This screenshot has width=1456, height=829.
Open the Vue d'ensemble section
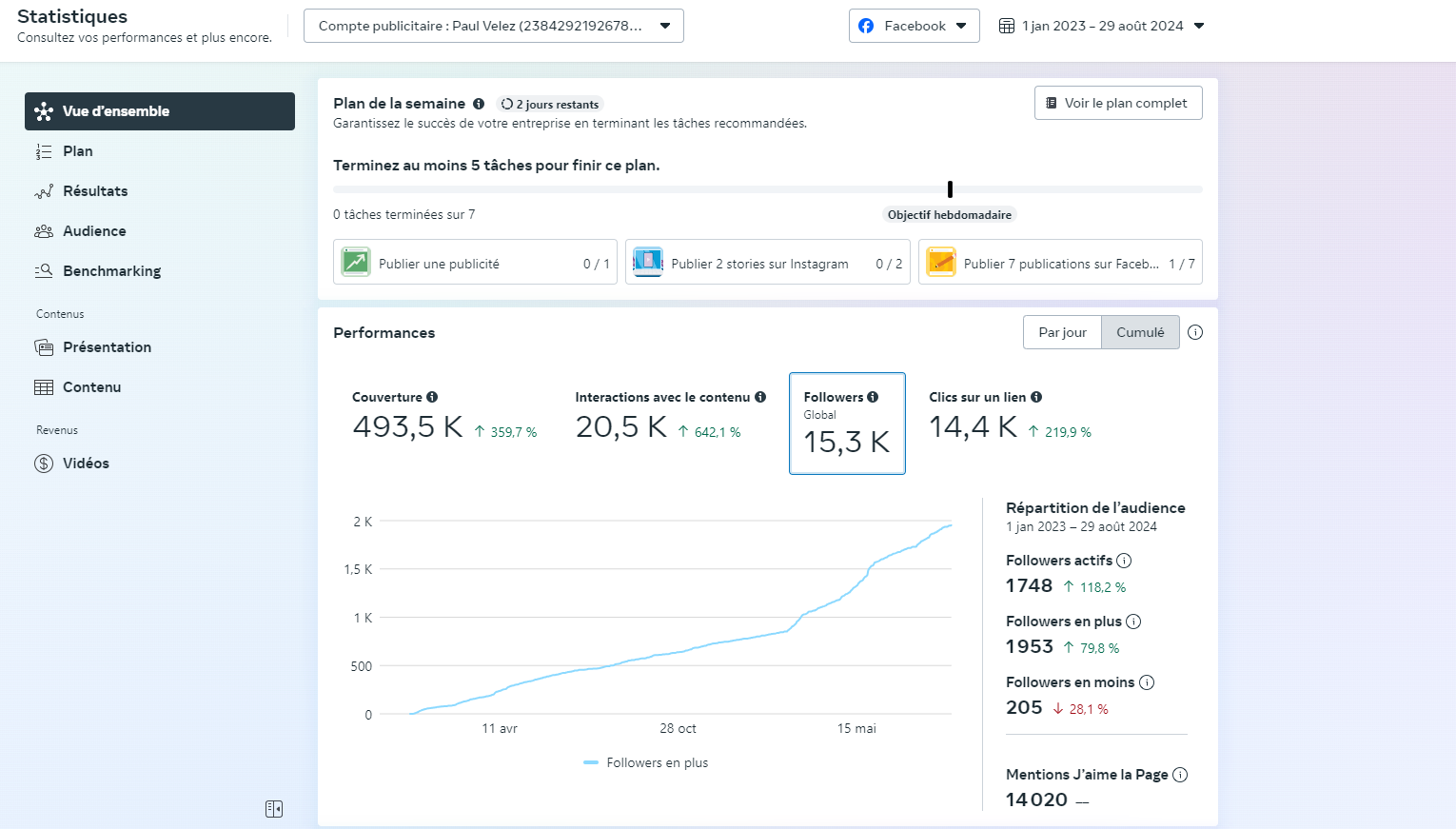tap(160, 111)
